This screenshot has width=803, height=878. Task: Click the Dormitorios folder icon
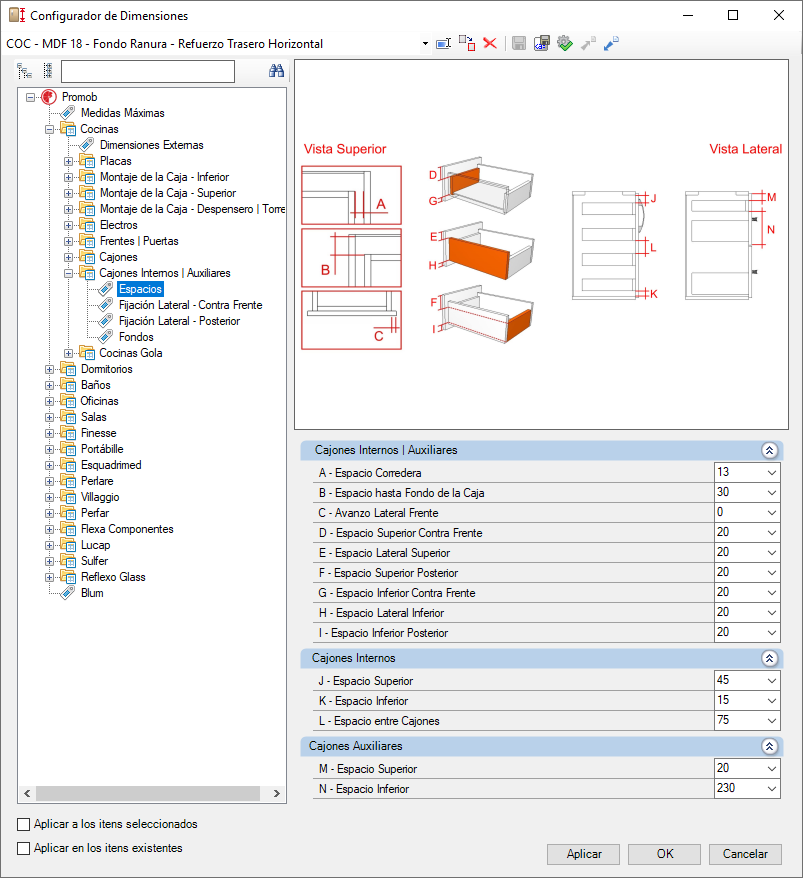click(x=68, y=370)
